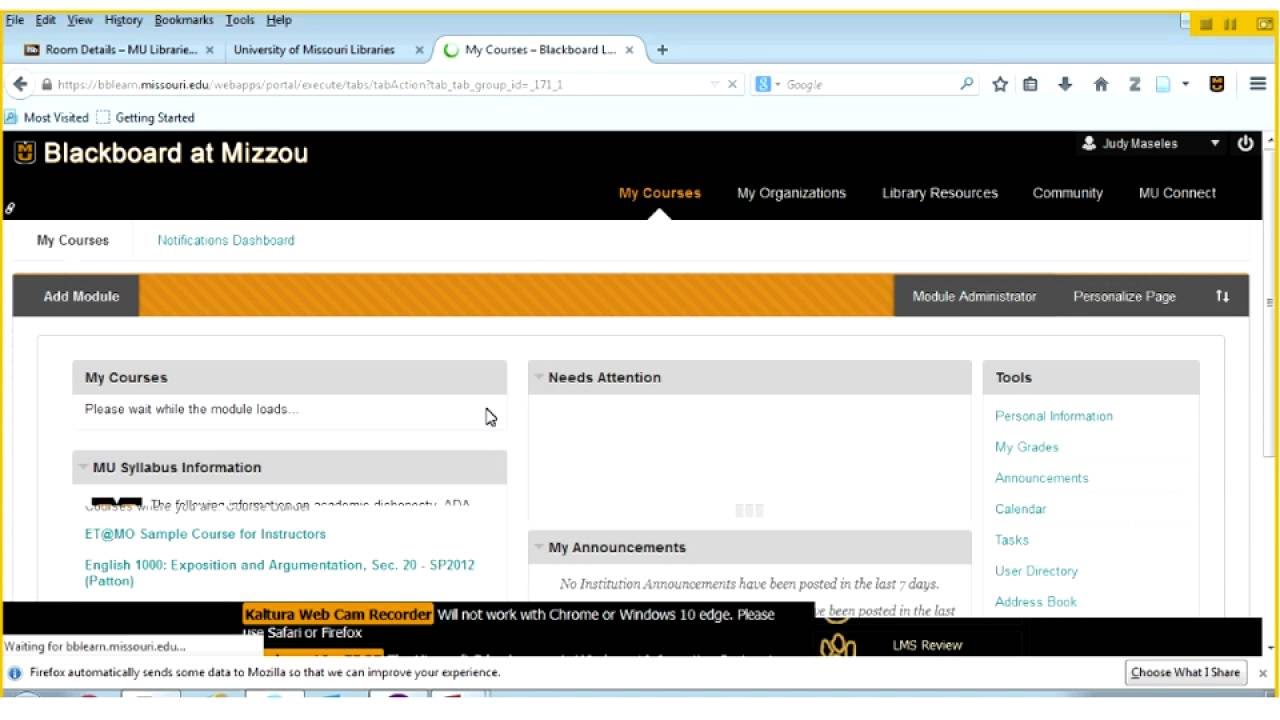The image size is (1280, 720).
Task: Switch to the Room Details browser tab
Action: tap(120, 50)
